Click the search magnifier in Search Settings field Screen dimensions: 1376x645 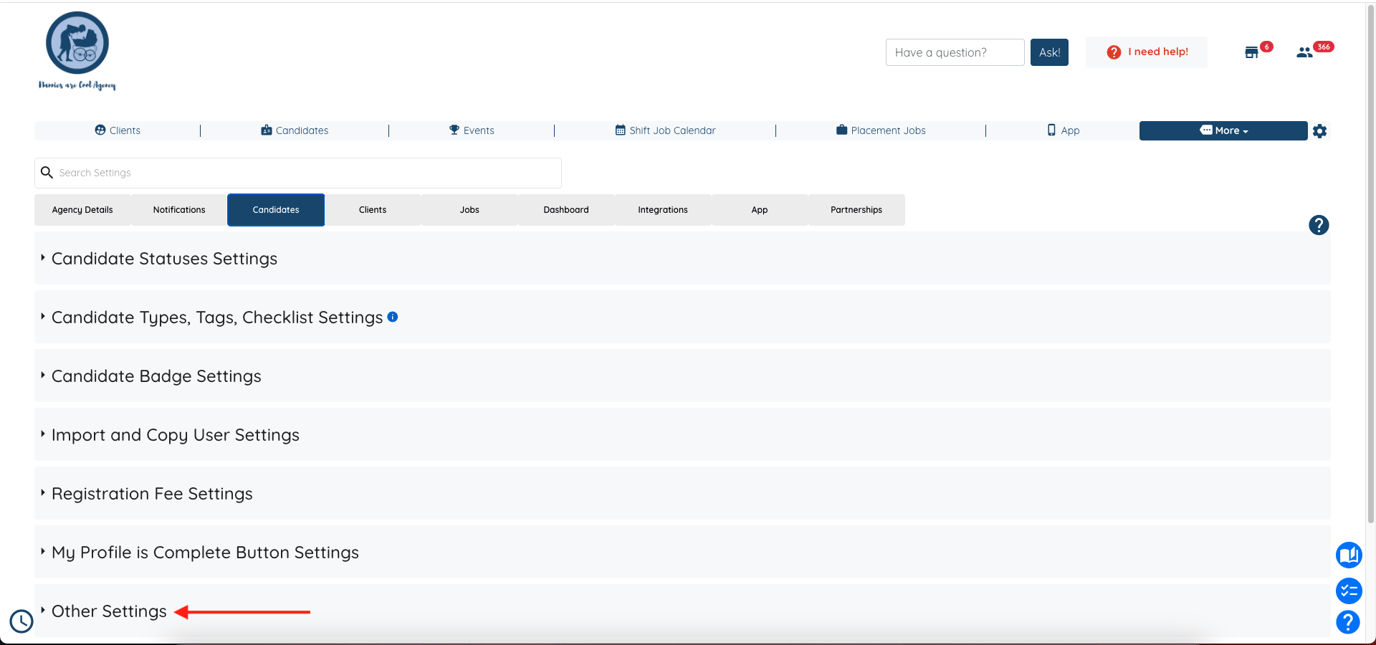[47, 172]
